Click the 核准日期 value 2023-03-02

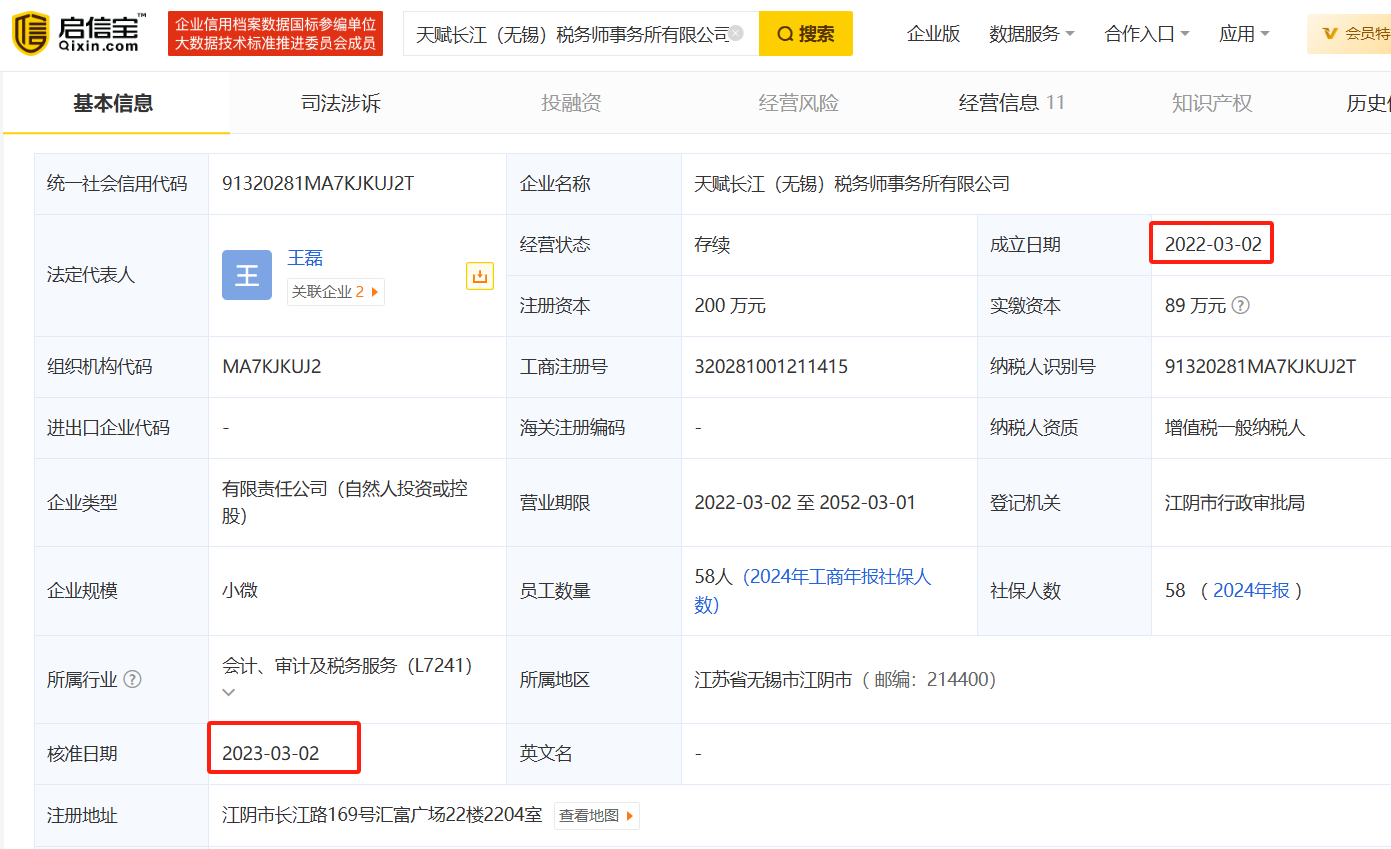[x=271, y=754]
